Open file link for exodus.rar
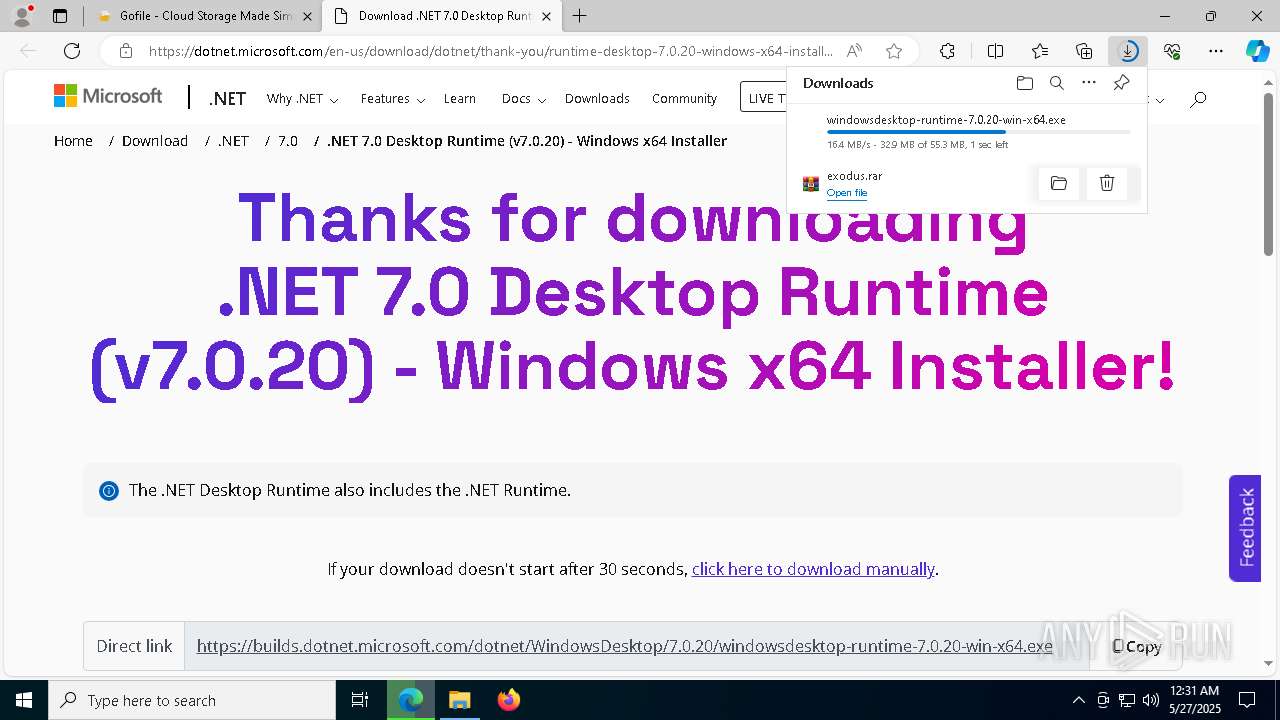Viewport: 1280px width, 720px height. point(847,193)
